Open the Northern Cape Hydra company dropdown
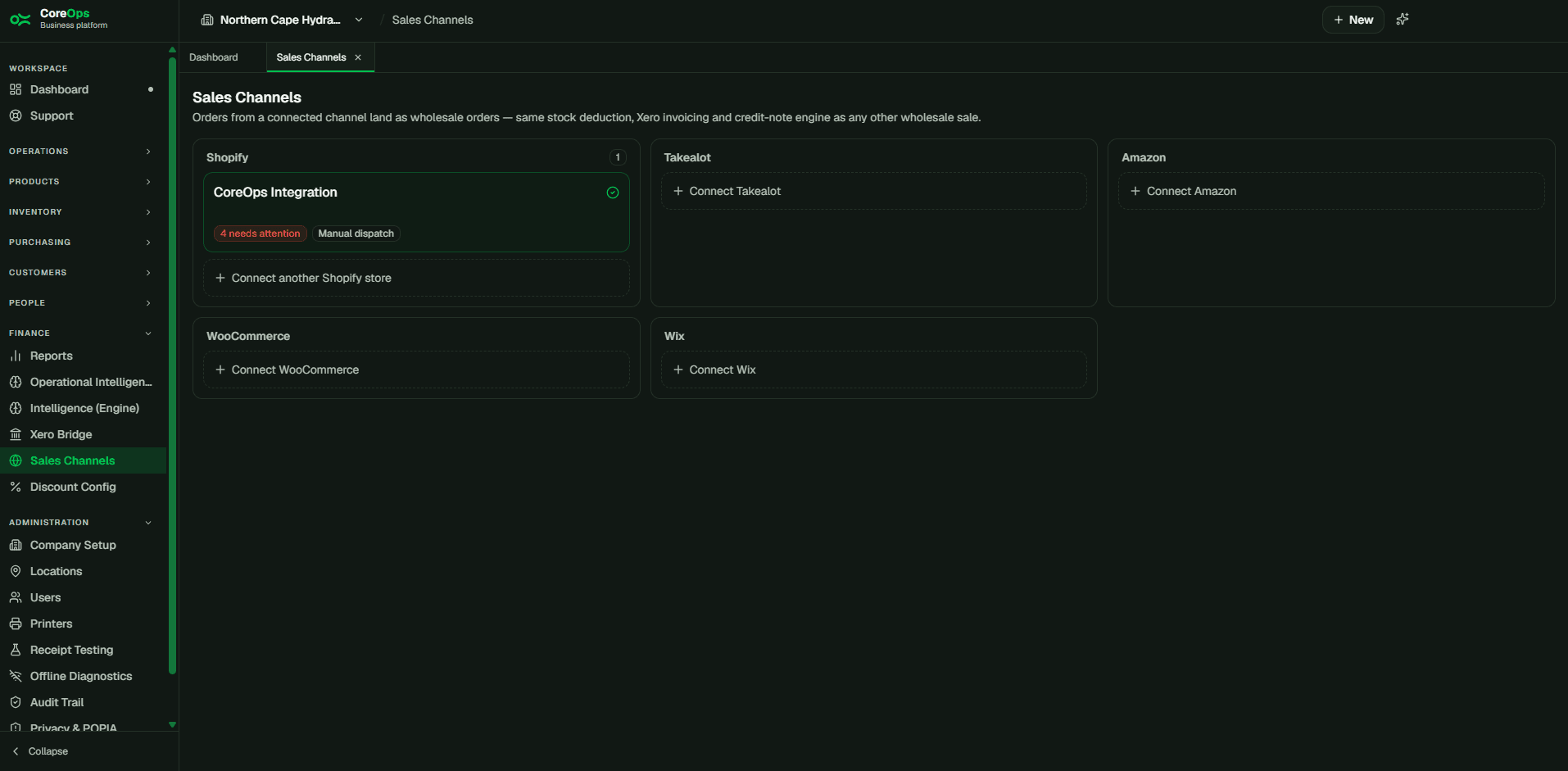The height and width of the screenshot is (771, 1568). pos(283,20)
